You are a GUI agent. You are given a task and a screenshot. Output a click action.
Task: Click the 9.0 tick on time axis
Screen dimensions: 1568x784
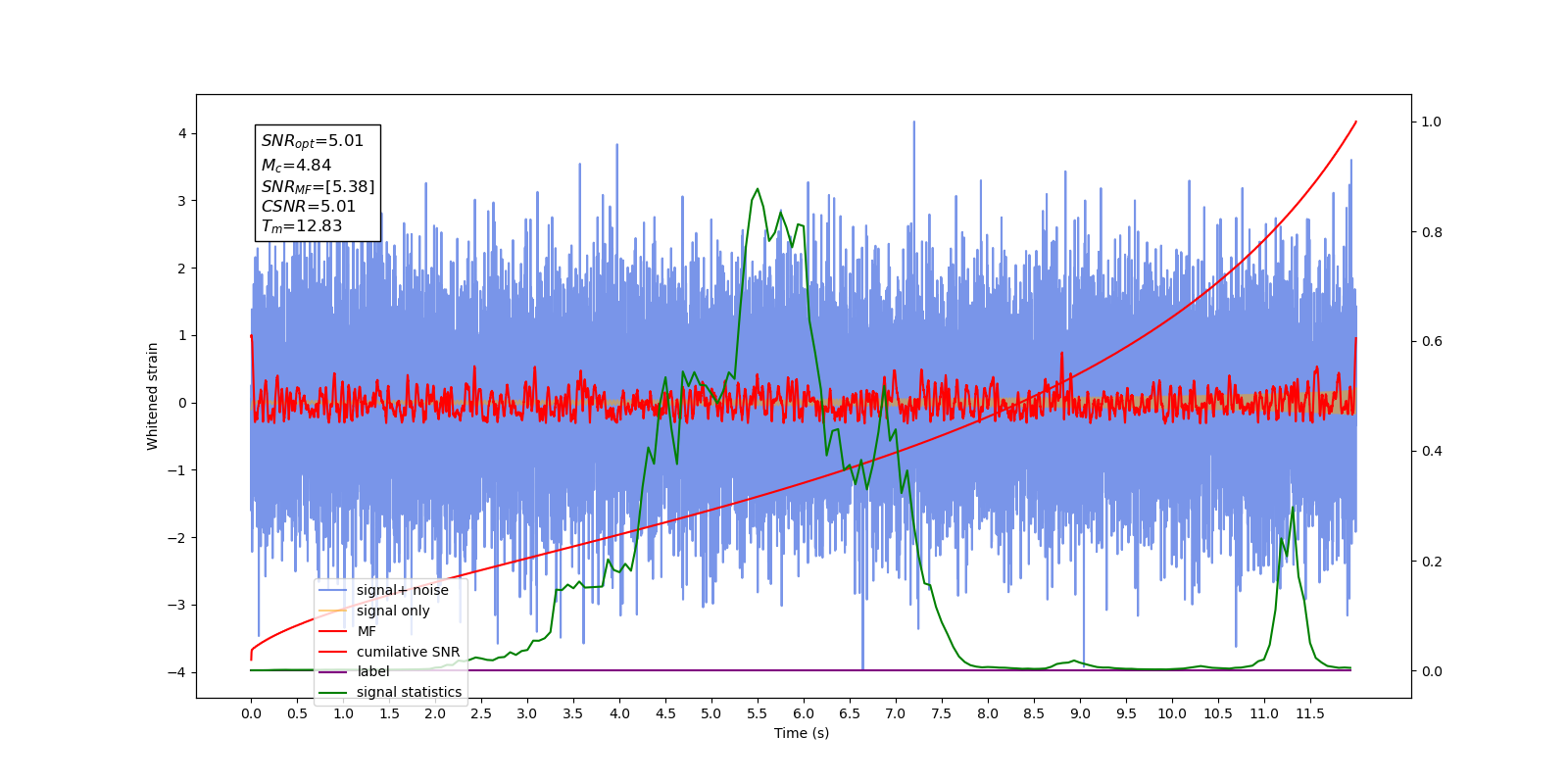(x=1080, y=713)
